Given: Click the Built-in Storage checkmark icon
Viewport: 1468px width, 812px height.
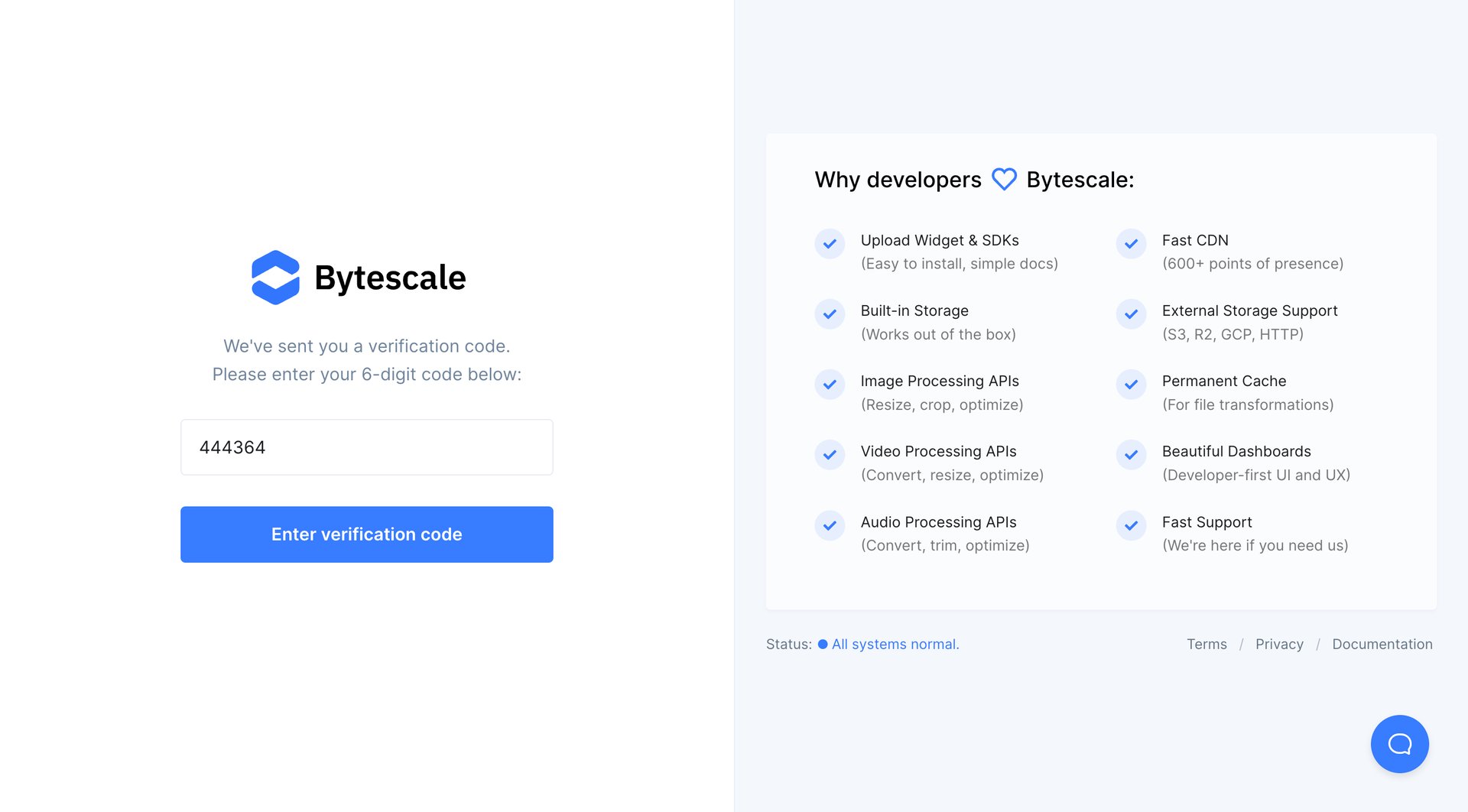Looking at the screenshot, I should click(829, 314).
